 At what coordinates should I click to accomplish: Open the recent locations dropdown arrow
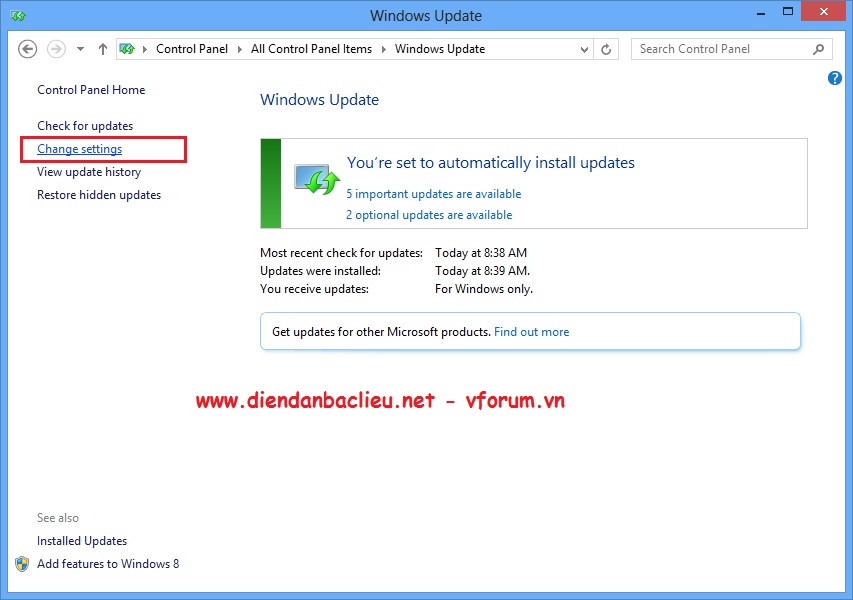81,49
